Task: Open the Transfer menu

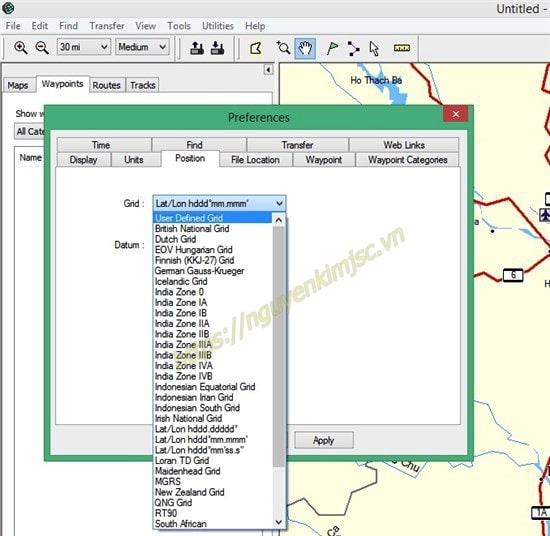Action: (x=107, y=26)
